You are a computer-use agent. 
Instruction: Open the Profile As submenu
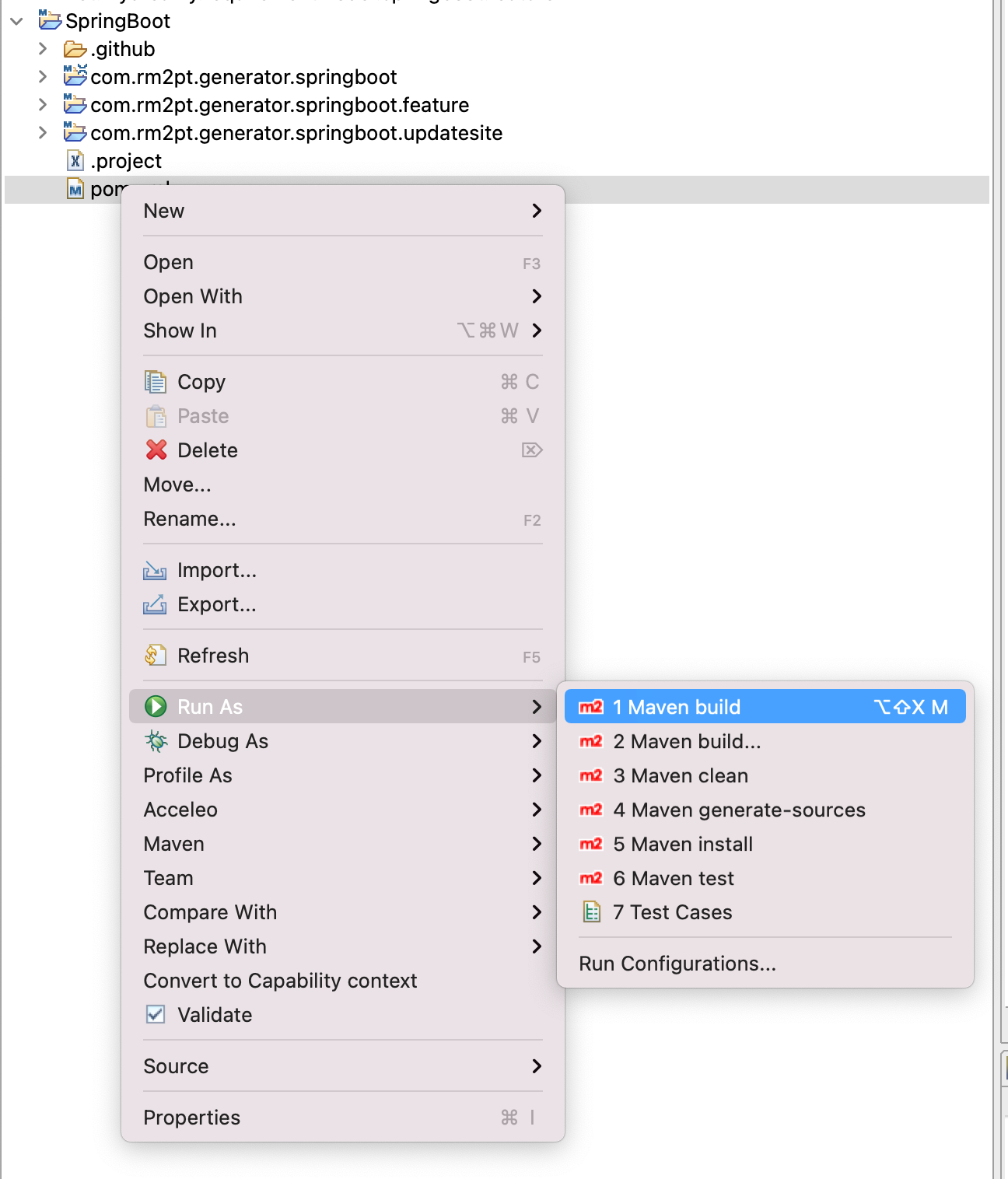coord(343,775)
